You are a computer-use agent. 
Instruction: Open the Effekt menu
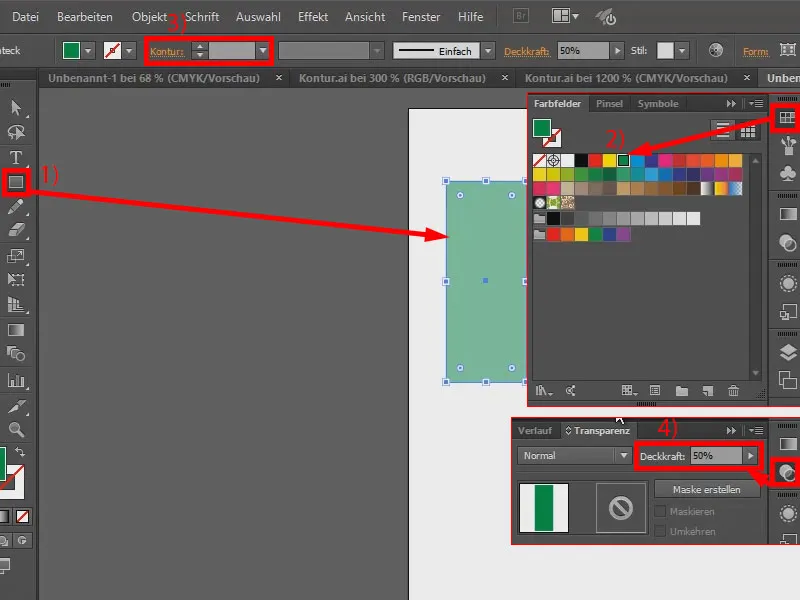click(313, 17)
